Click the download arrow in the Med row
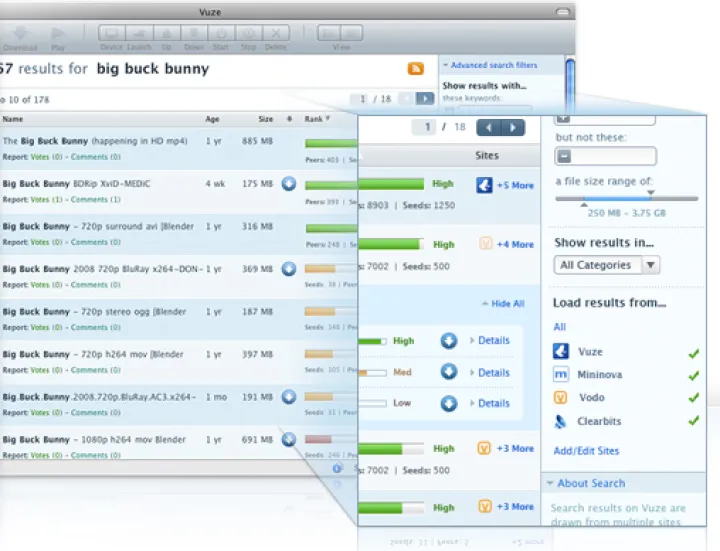Viewport: 720px width, 551px height. [450, 372]
